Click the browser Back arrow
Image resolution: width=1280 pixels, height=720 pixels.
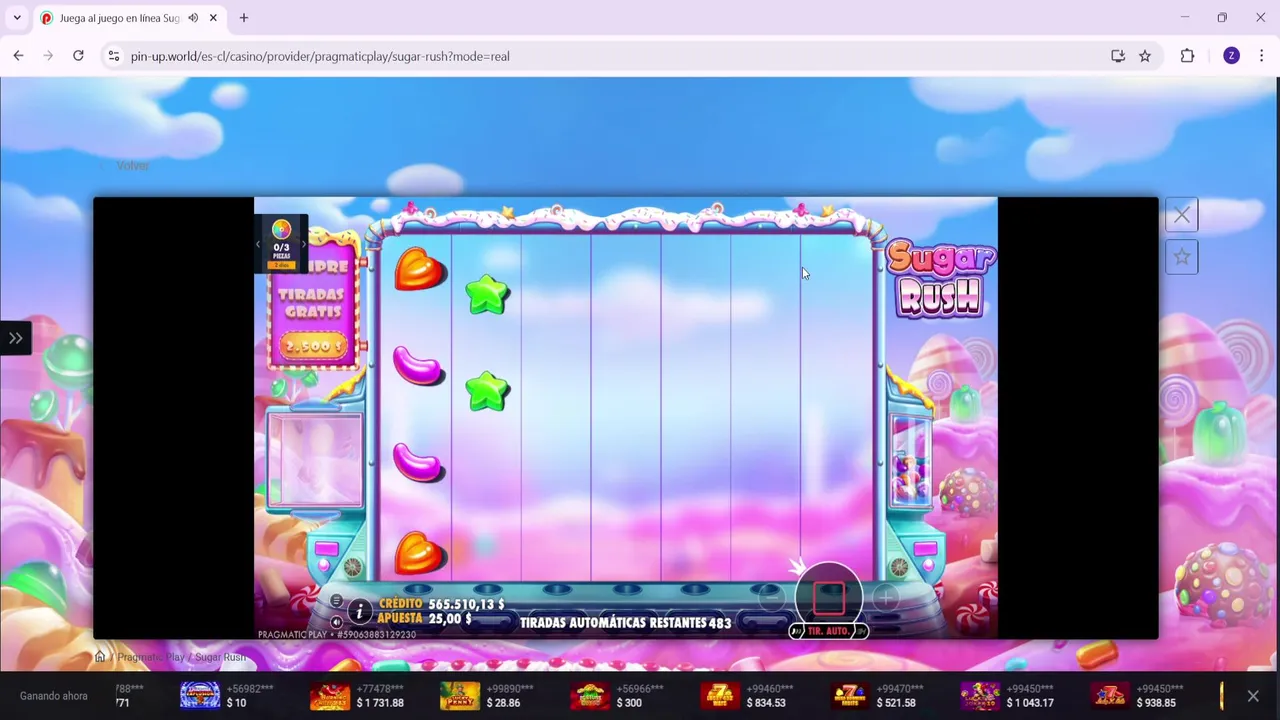click(x=18, y=56)
